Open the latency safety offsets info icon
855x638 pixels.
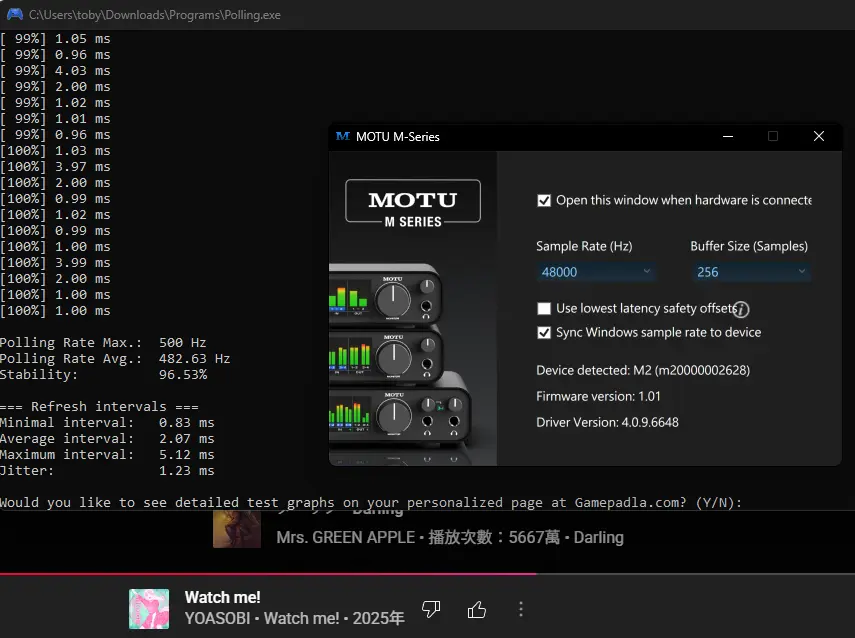[x=741, y=309]
